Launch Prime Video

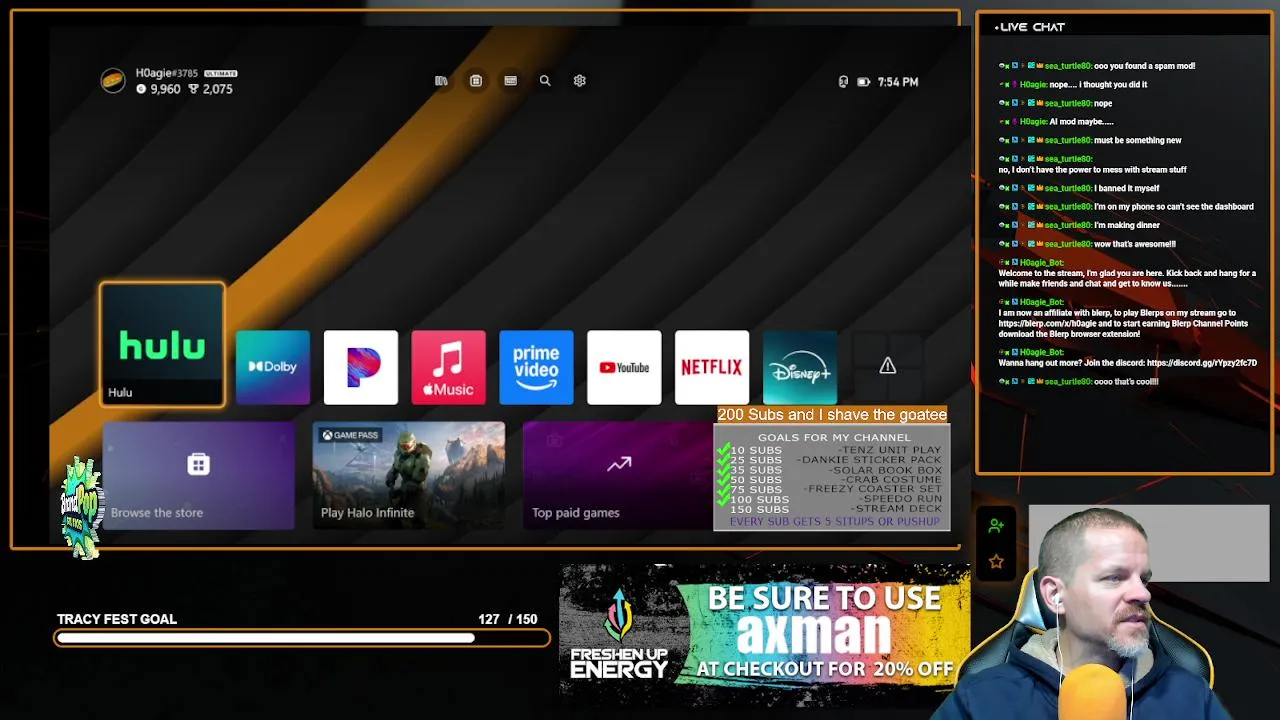(x=536, y=367)
